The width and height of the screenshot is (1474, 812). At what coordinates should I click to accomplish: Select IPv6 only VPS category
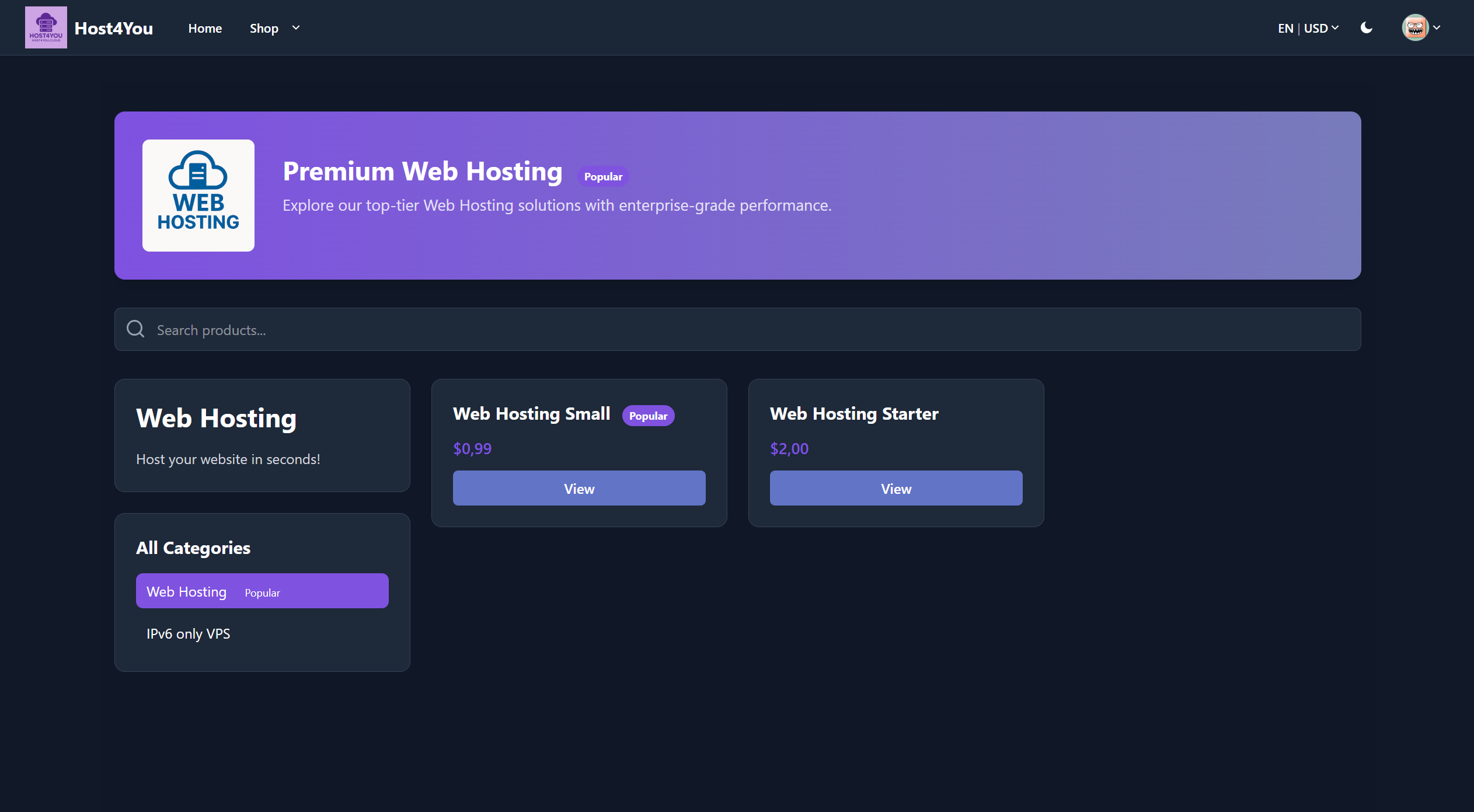click(x=188, y=633)
